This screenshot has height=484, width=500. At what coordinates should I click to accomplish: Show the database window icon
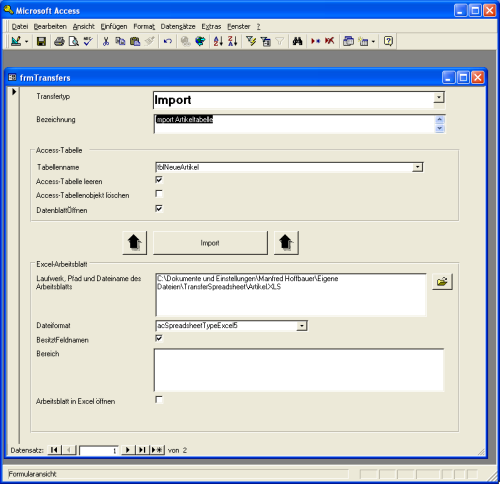[x=348, y=41]
